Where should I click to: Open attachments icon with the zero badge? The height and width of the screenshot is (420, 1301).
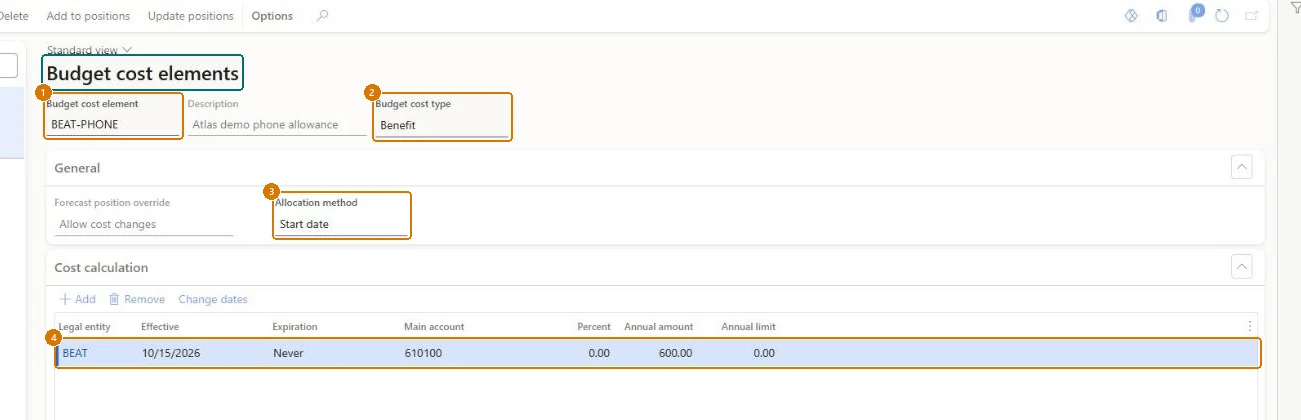click(1194, 14)
